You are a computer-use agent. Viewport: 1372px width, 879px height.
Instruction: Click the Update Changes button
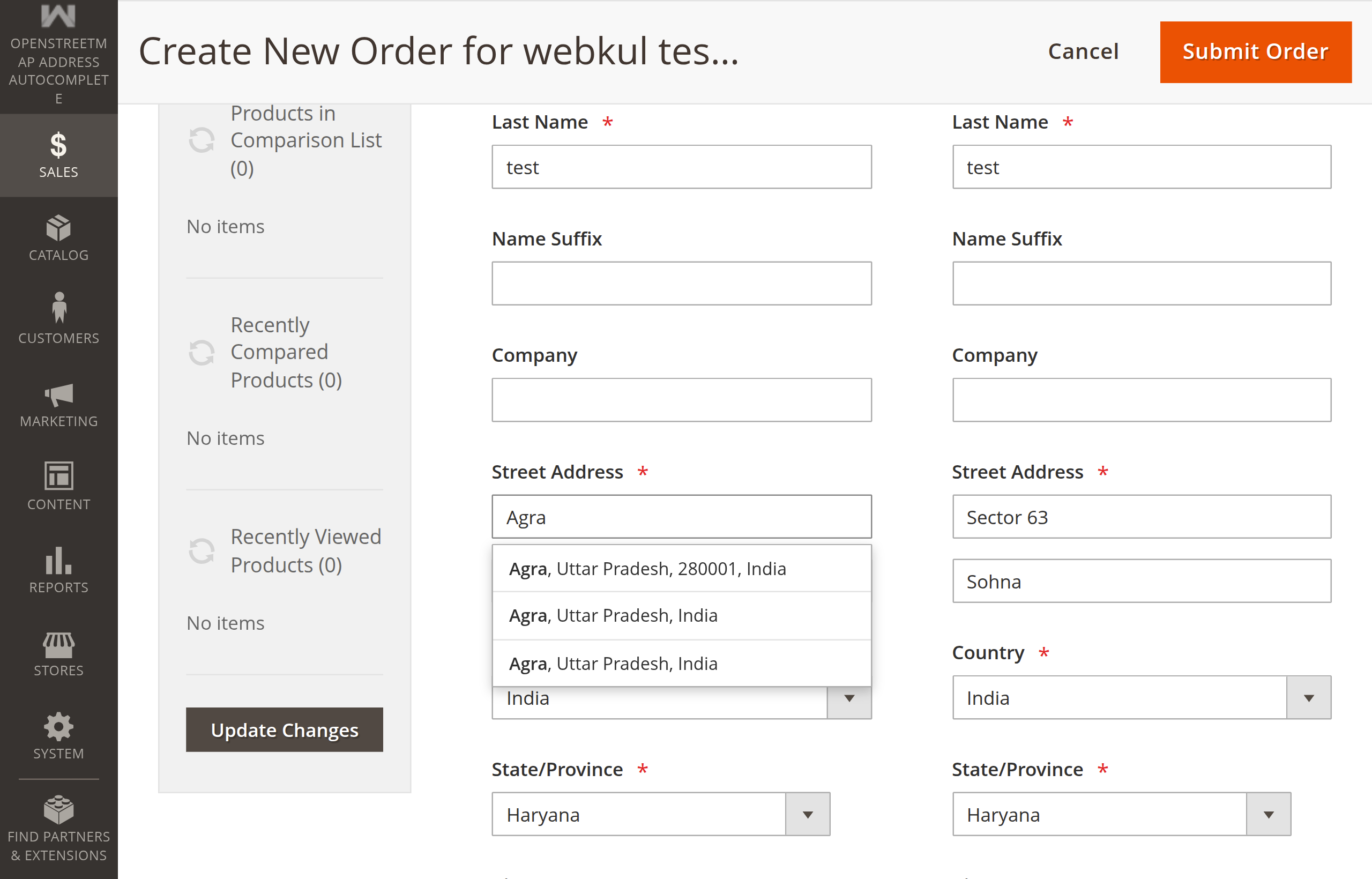pos(284,729)
